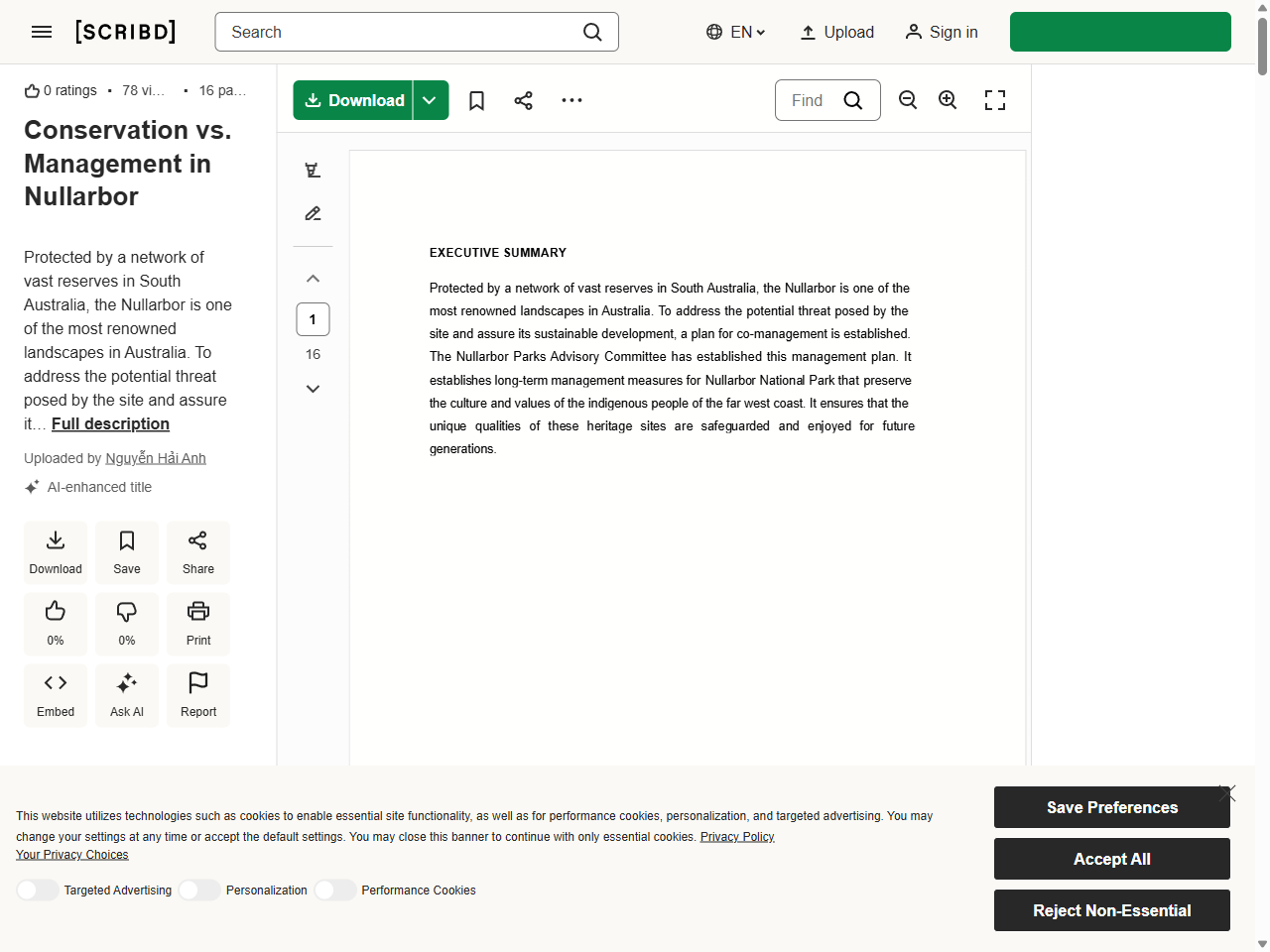Viewport: 1270px width, 952px height.
Task: Bookmark the document with the save icon
Action: 476,100
